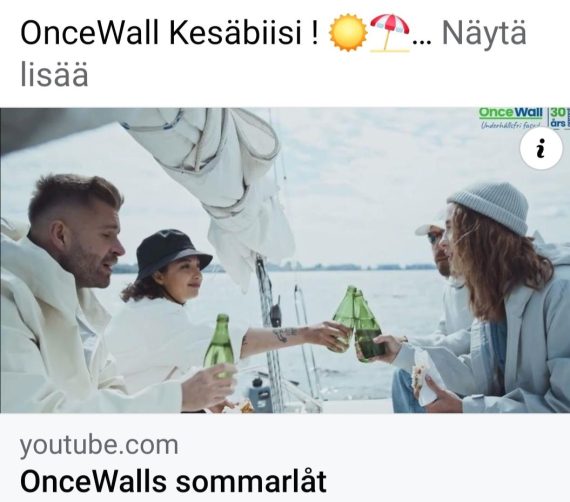Click the link preview footer area
This screenshot has width=570, height=502.
point(285,457)
